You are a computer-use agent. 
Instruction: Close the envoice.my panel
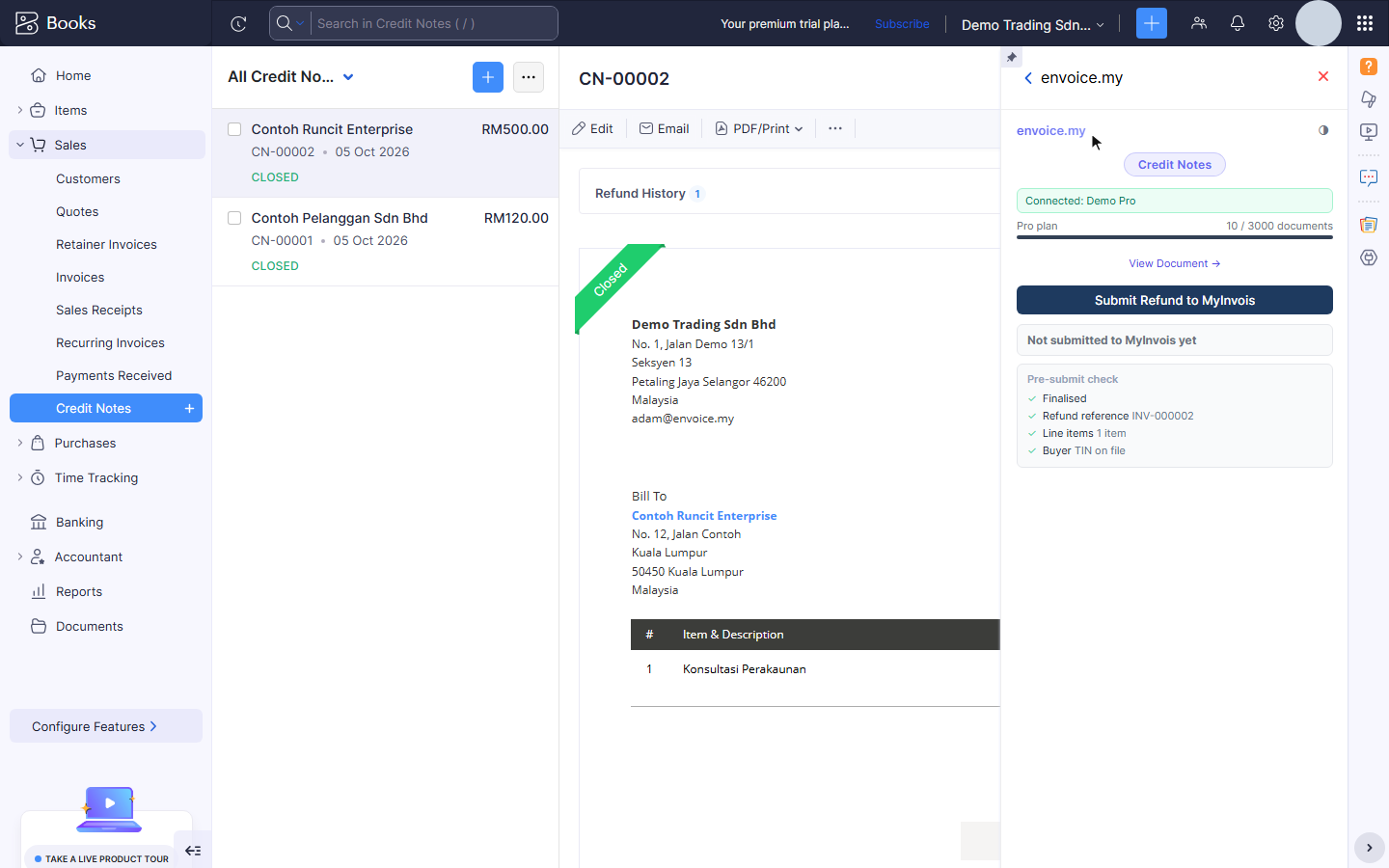pos(1323,76)
